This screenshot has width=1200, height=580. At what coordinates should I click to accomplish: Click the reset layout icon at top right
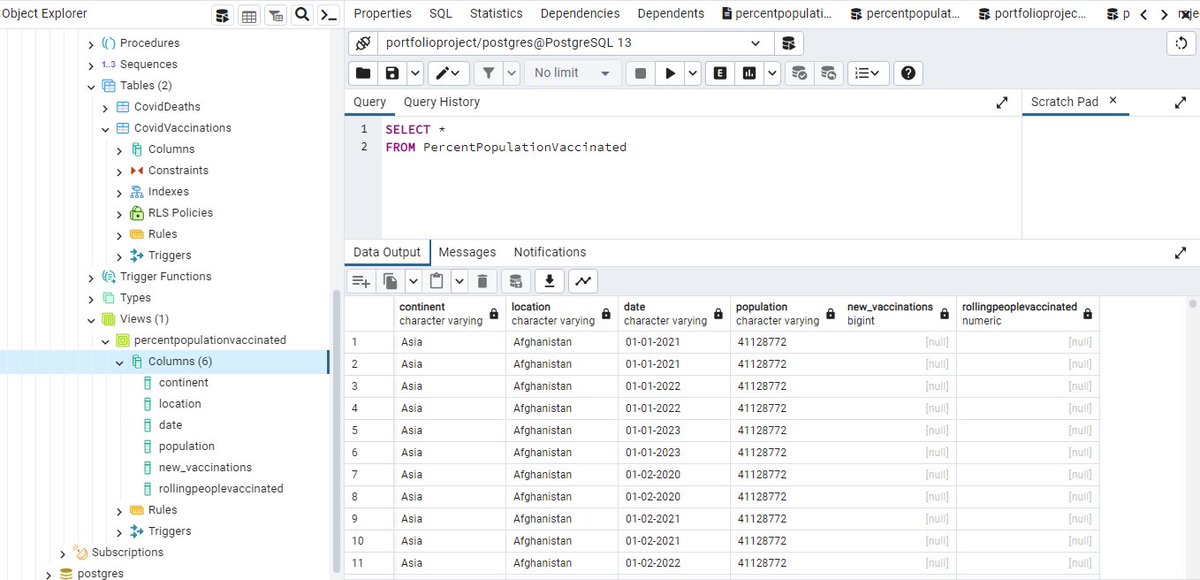(x=1182, y=43)
